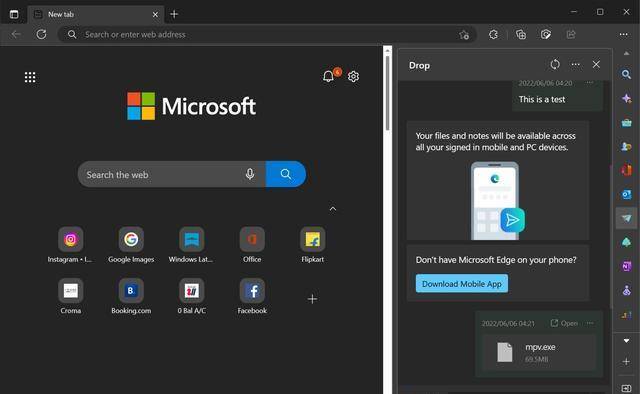Open the Croma quick link
The height and width of the screenshot is (394, 640).
70,296
